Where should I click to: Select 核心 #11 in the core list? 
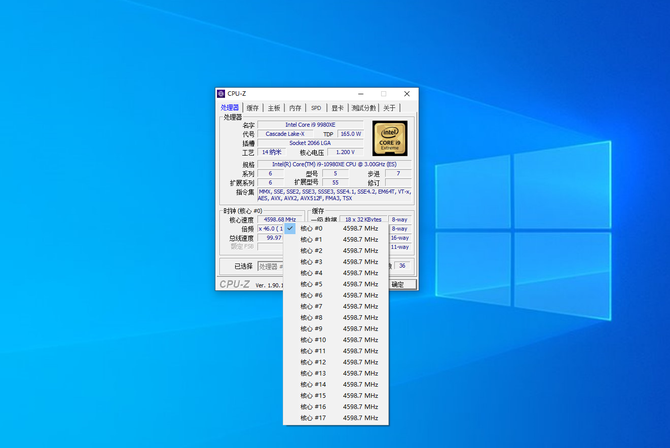pos(336,351)
